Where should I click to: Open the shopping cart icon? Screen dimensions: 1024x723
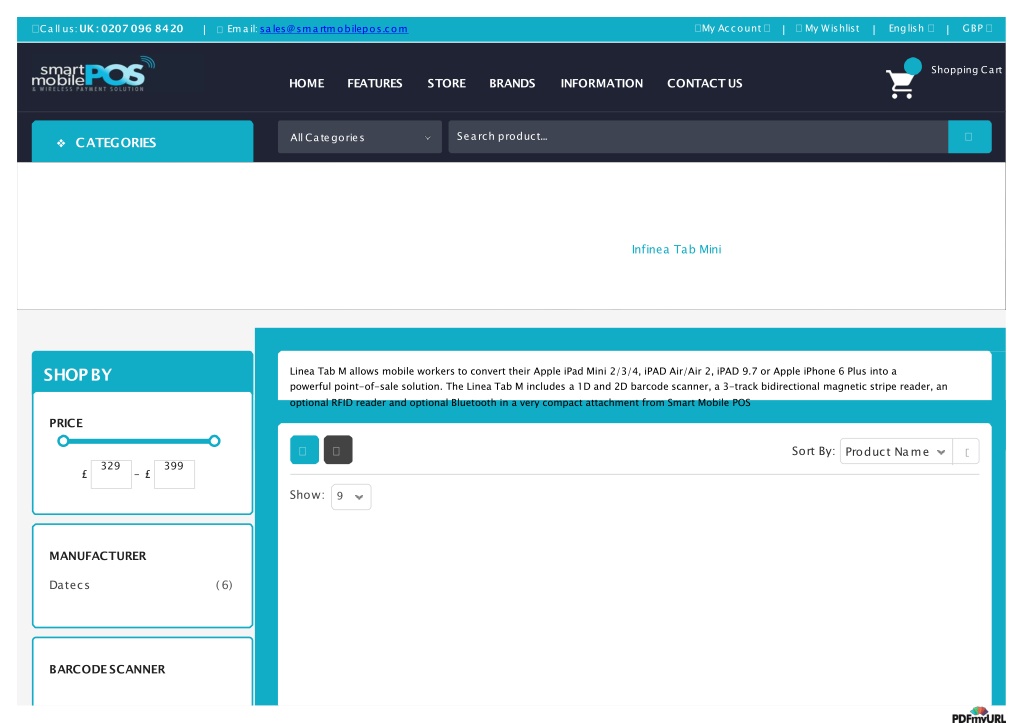tap(901, 84)
